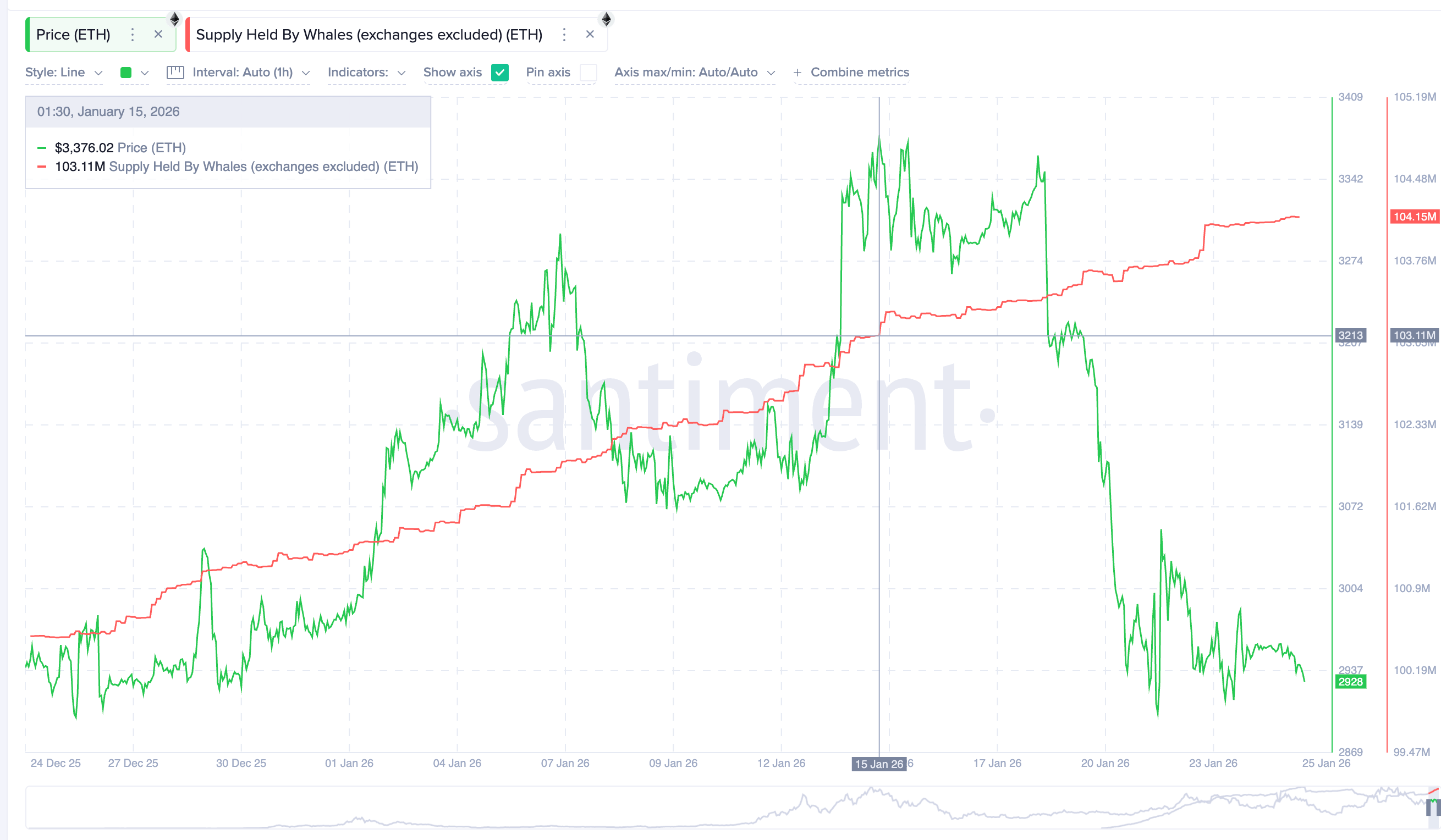The height and width of the screenshot is (840, 1441).
Task: Enable the Pin axis checkbox
Action: [588, 73]
